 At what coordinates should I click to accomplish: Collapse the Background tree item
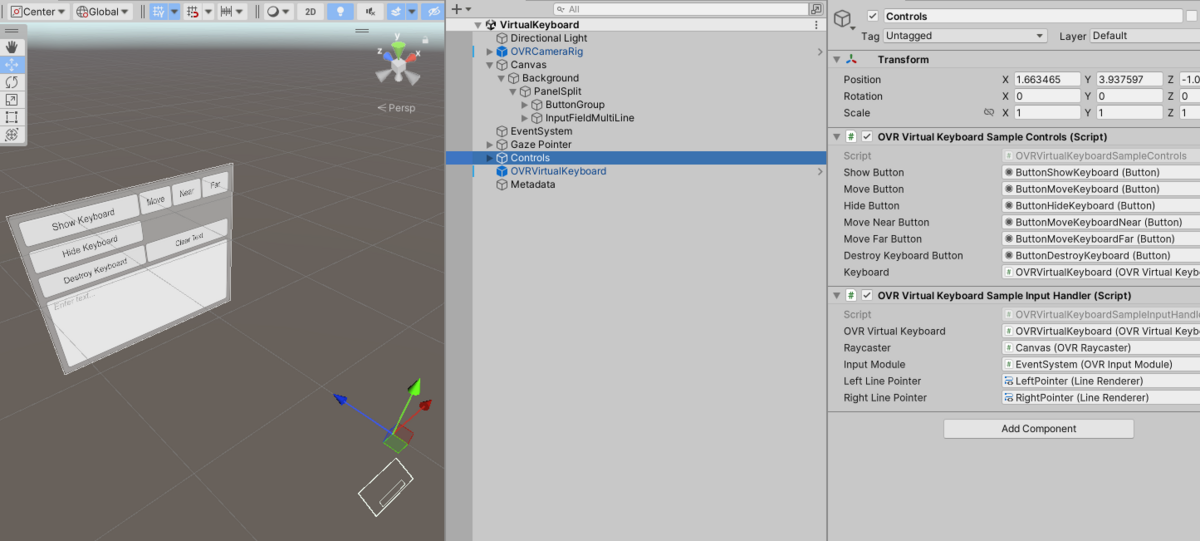(501, 78)
